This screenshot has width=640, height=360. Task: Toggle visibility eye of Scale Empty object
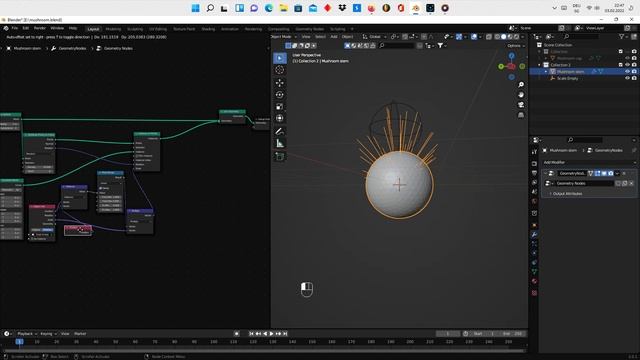[627, 78]
